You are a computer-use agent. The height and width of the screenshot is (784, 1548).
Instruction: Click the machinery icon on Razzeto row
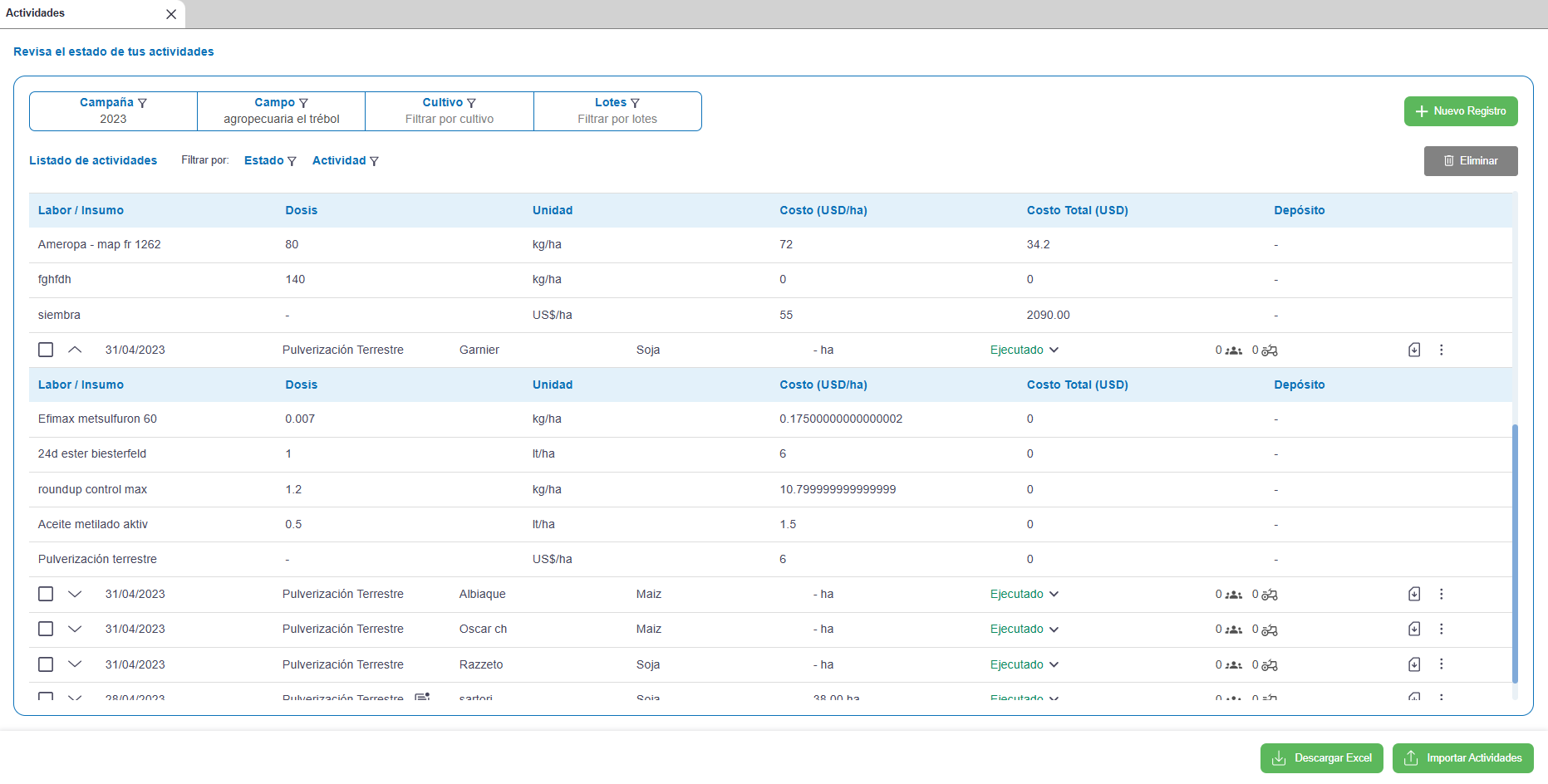(x=1270, y=665)
